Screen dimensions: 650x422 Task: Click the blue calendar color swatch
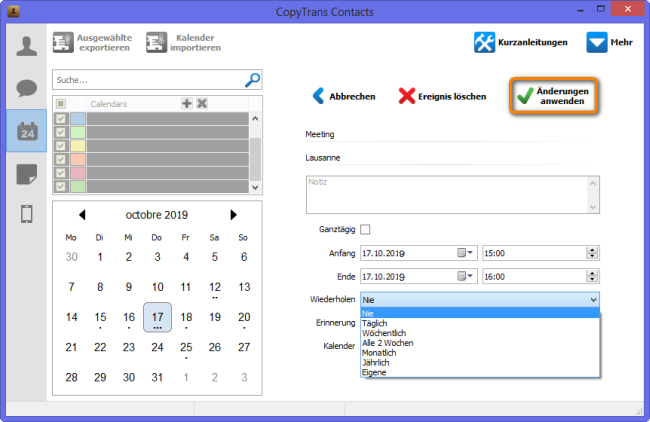[78, 119]
